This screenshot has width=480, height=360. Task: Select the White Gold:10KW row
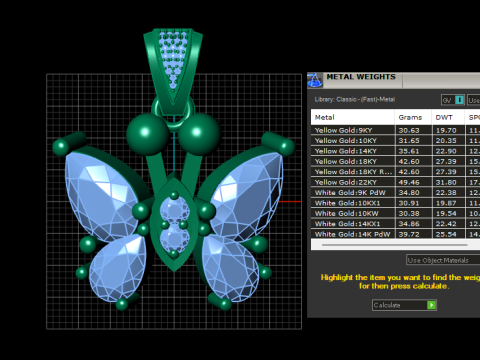tap(395, 213)
